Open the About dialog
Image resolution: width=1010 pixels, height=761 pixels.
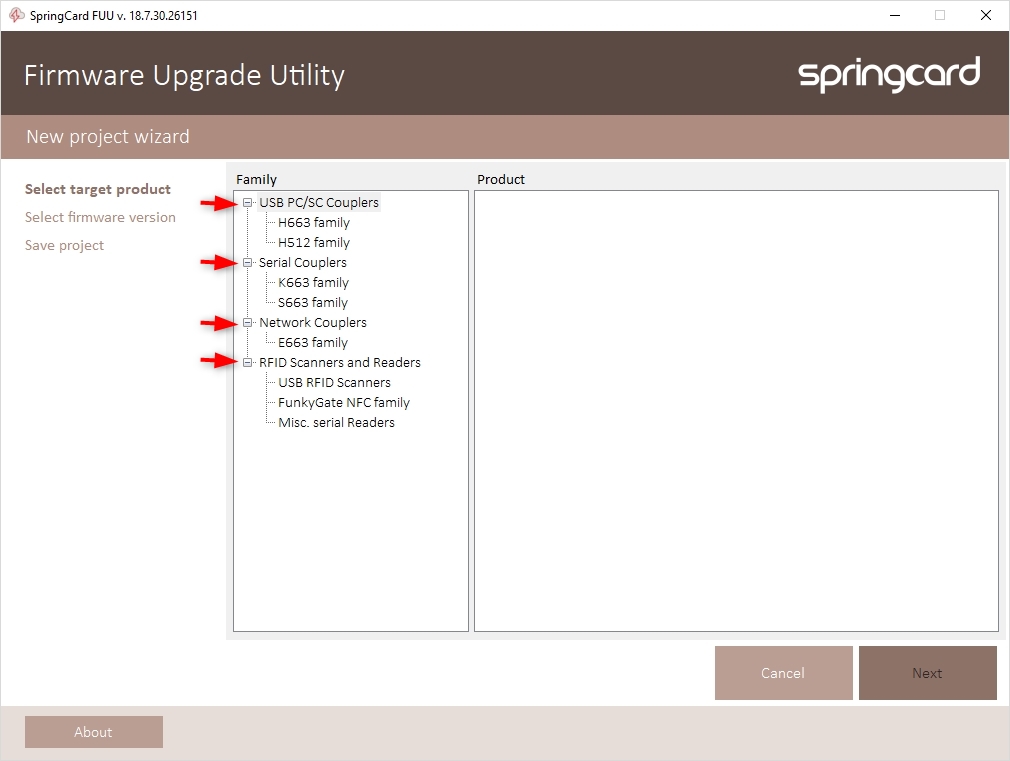[93, 732]
